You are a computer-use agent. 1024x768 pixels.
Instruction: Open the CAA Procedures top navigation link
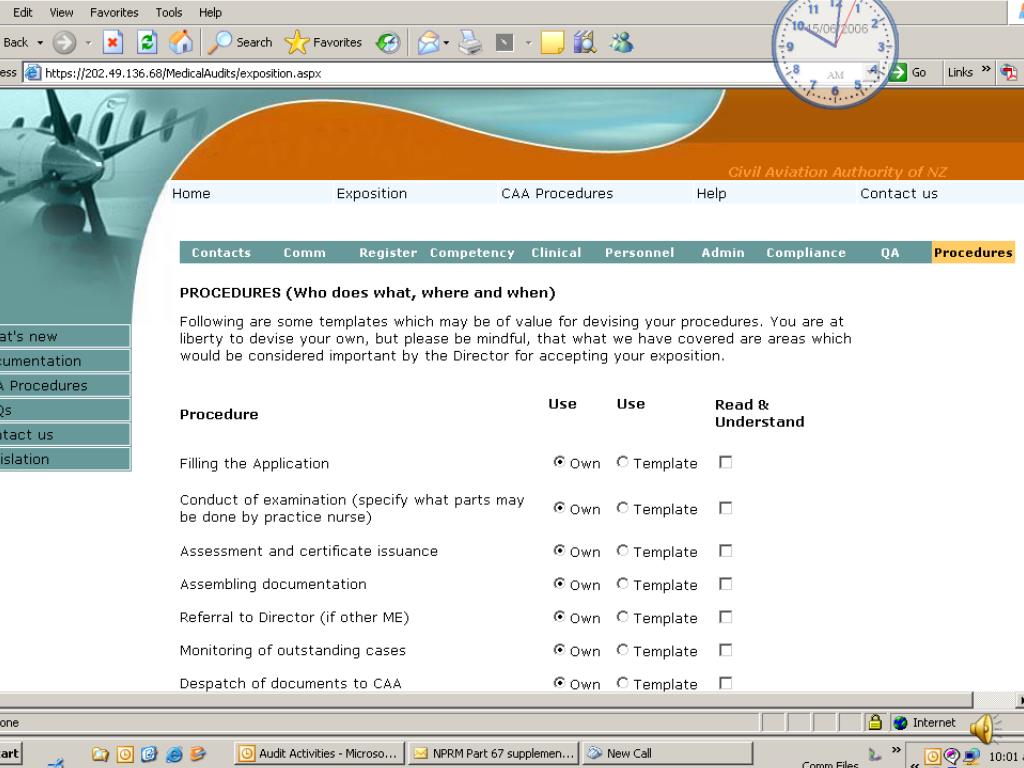click(x=557, y=193)
